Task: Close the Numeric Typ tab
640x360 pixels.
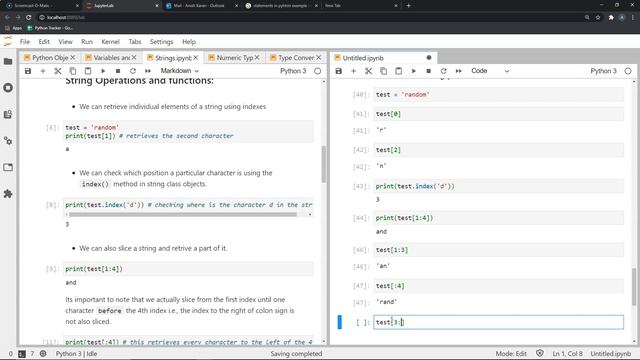Action: (257, 58)
